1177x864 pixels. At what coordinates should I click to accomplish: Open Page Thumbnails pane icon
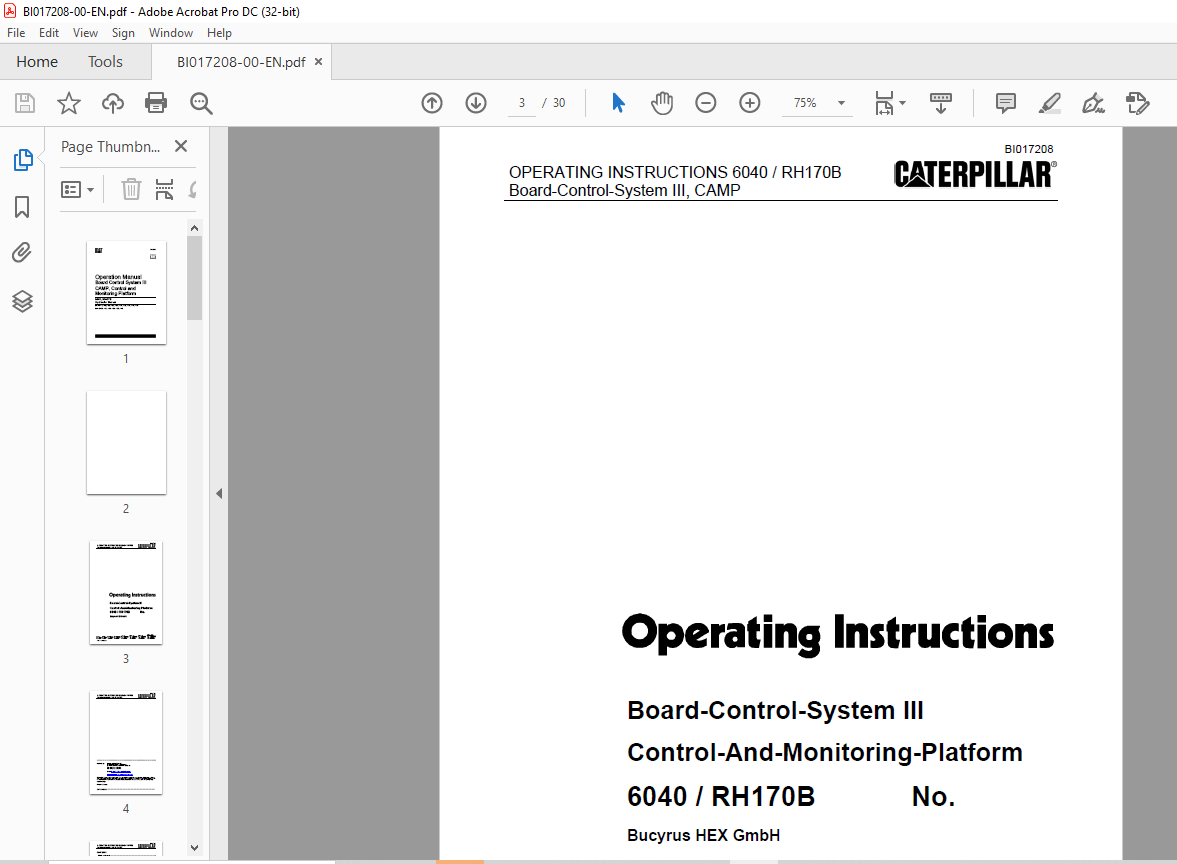pyautogui.click(x=23, y=160)
